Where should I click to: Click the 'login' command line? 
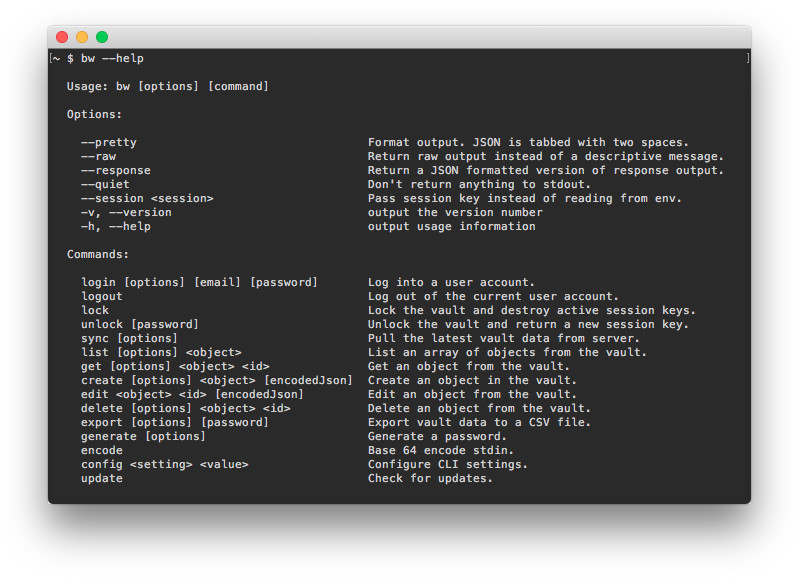pos(199,283)
